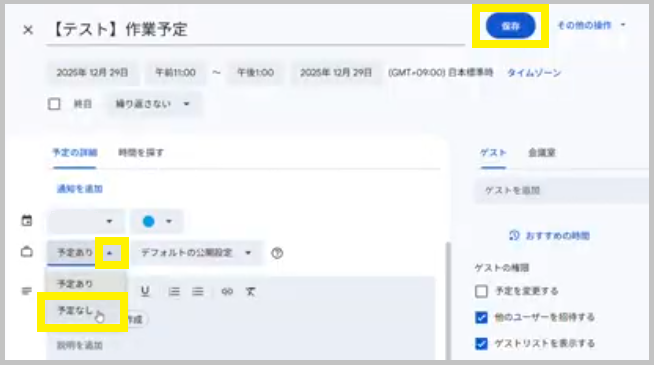
Task: Toggle underline formatting
Action: pyautogui.click(x=145, y=291)
